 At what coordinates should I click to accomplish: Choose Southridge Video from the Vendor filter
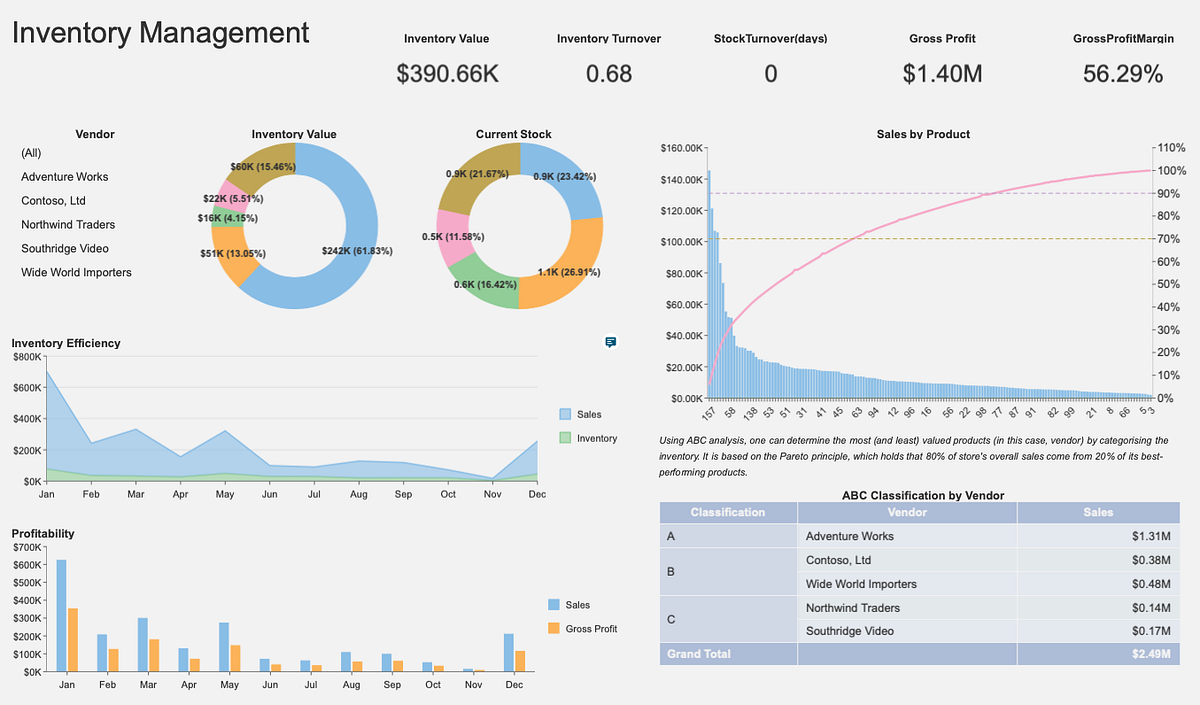64,248
